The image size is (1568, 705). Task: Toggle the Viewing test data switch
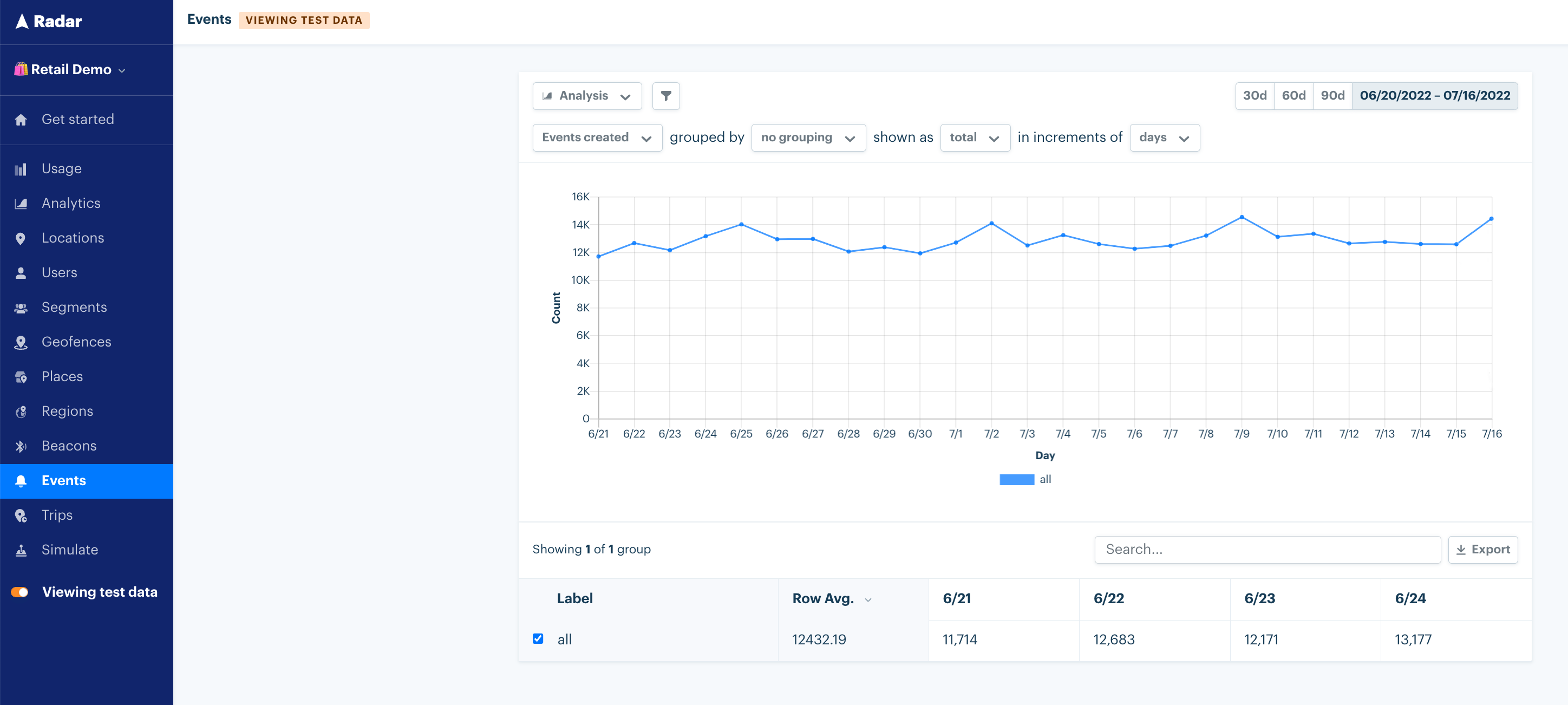tap(20, 592)
